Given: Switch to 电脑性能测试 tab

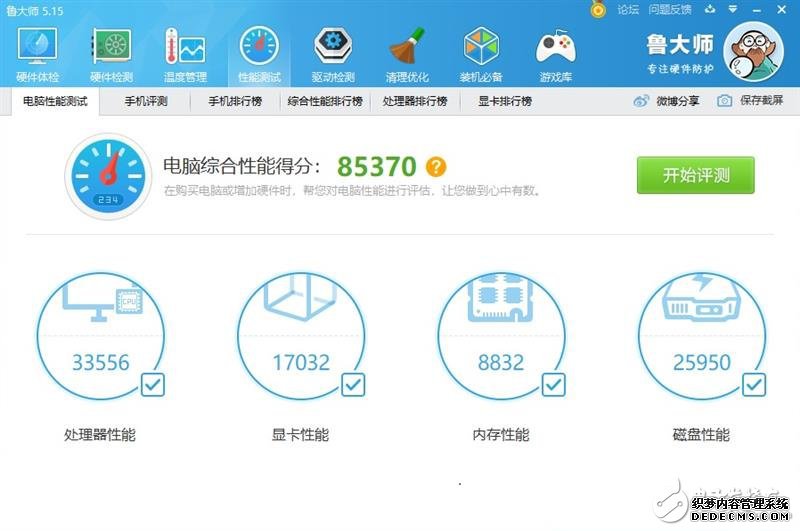Looking at the screenshot, I should 55,102.
